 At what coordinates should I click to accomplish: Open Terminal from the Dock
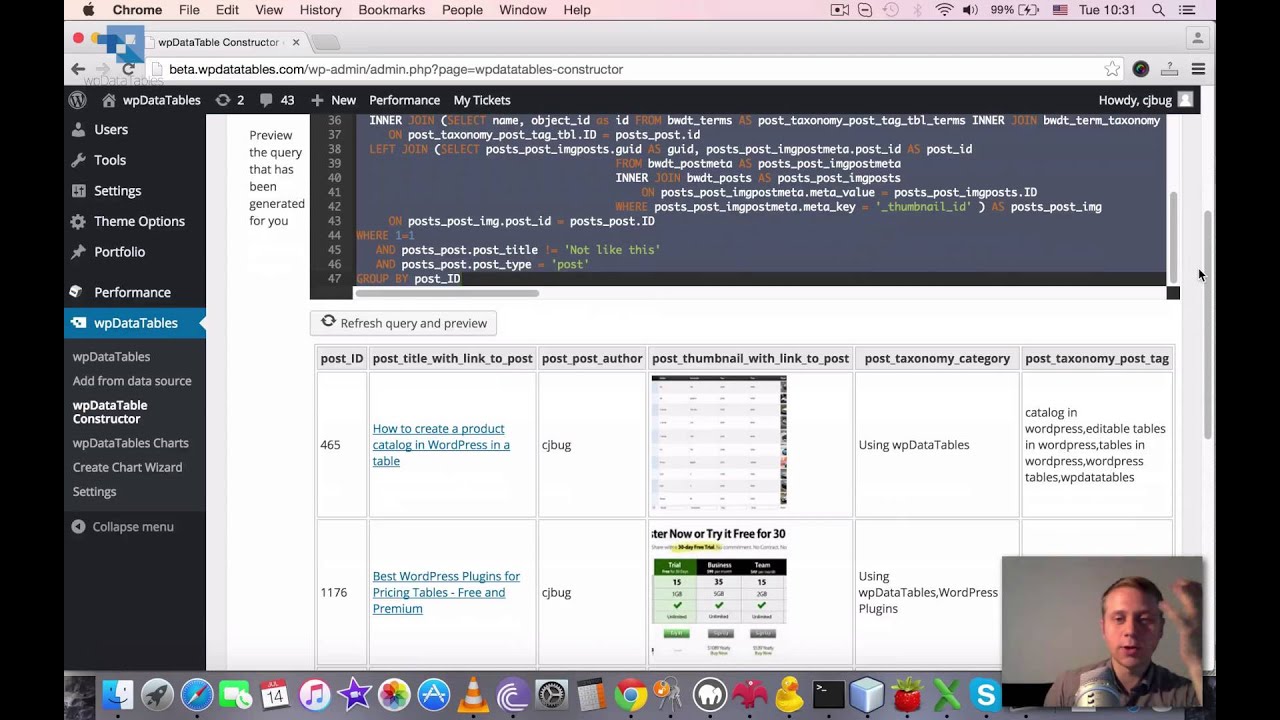(829, 695)
